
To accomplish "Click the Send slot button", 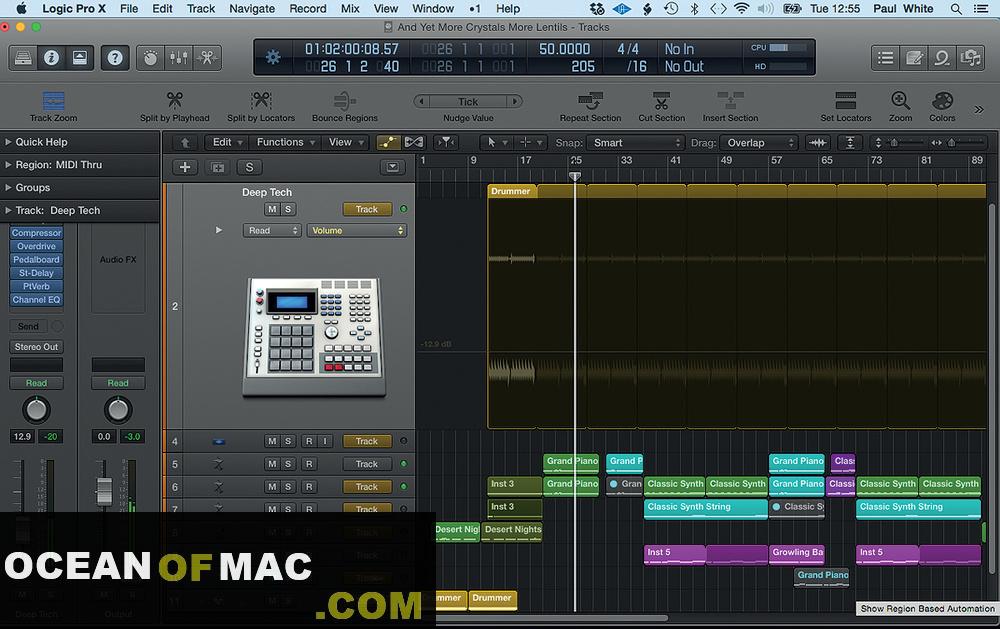I will (28, 327).
